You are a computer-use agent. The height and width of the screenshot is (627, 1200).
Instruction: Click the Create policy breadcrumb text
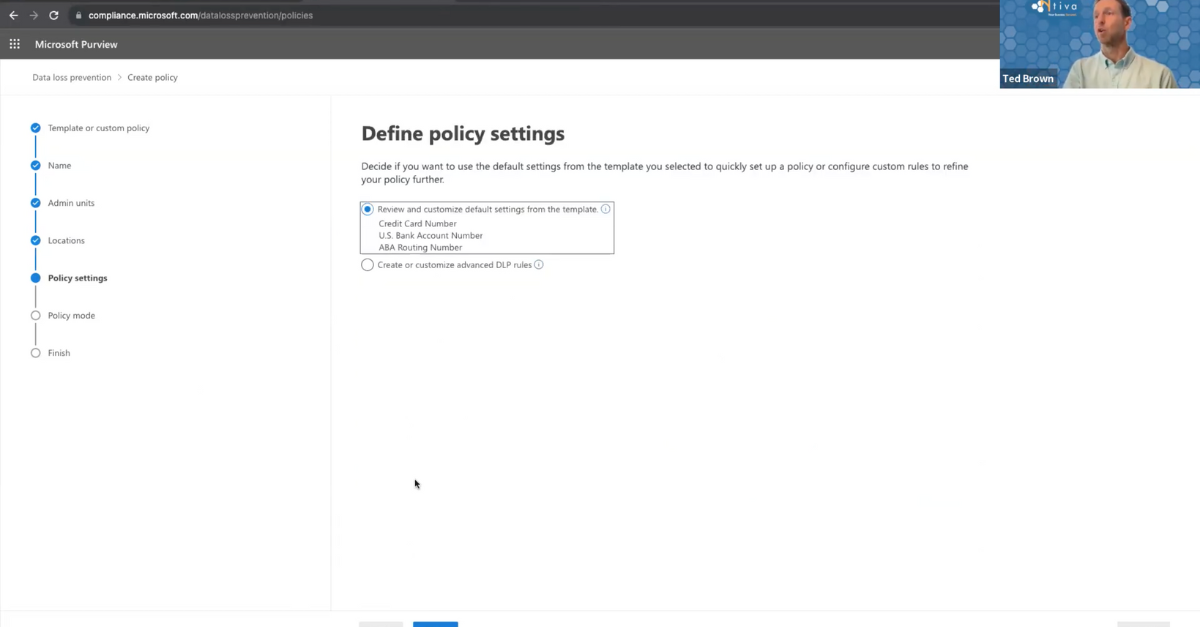(153, 77)
